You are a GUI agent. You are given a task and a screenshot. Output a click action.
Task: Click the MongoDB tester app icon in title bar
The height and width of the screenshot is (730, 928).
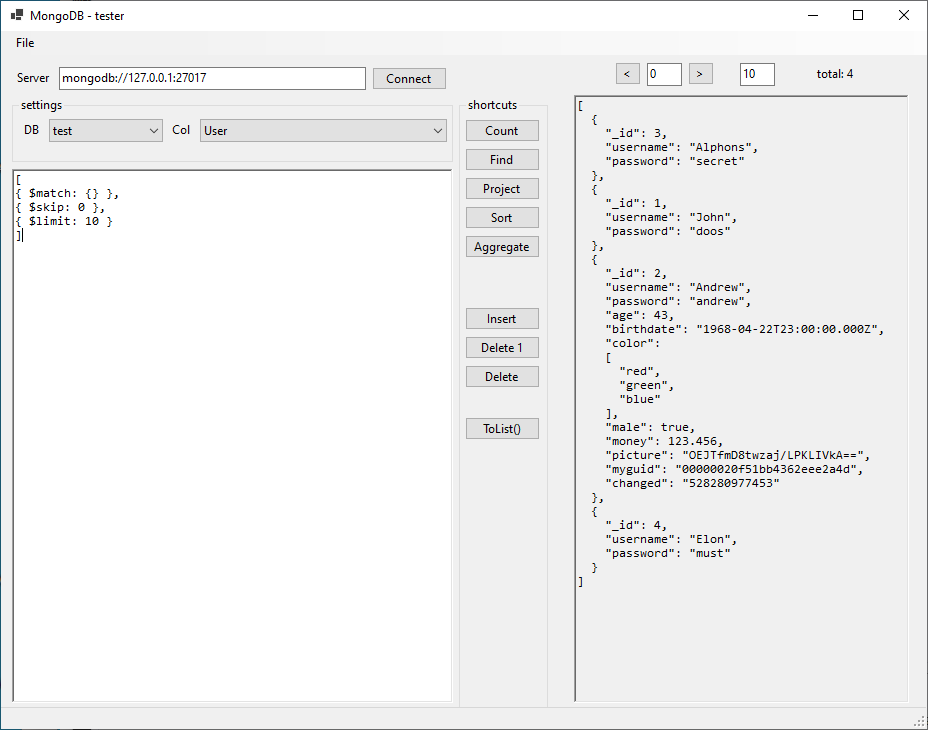coord(17,15)
